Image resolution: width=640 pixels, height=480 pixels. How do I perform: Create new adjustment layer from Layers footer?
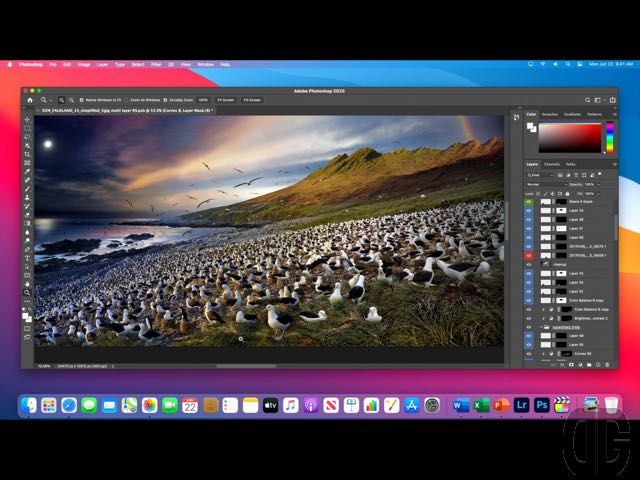580,364
